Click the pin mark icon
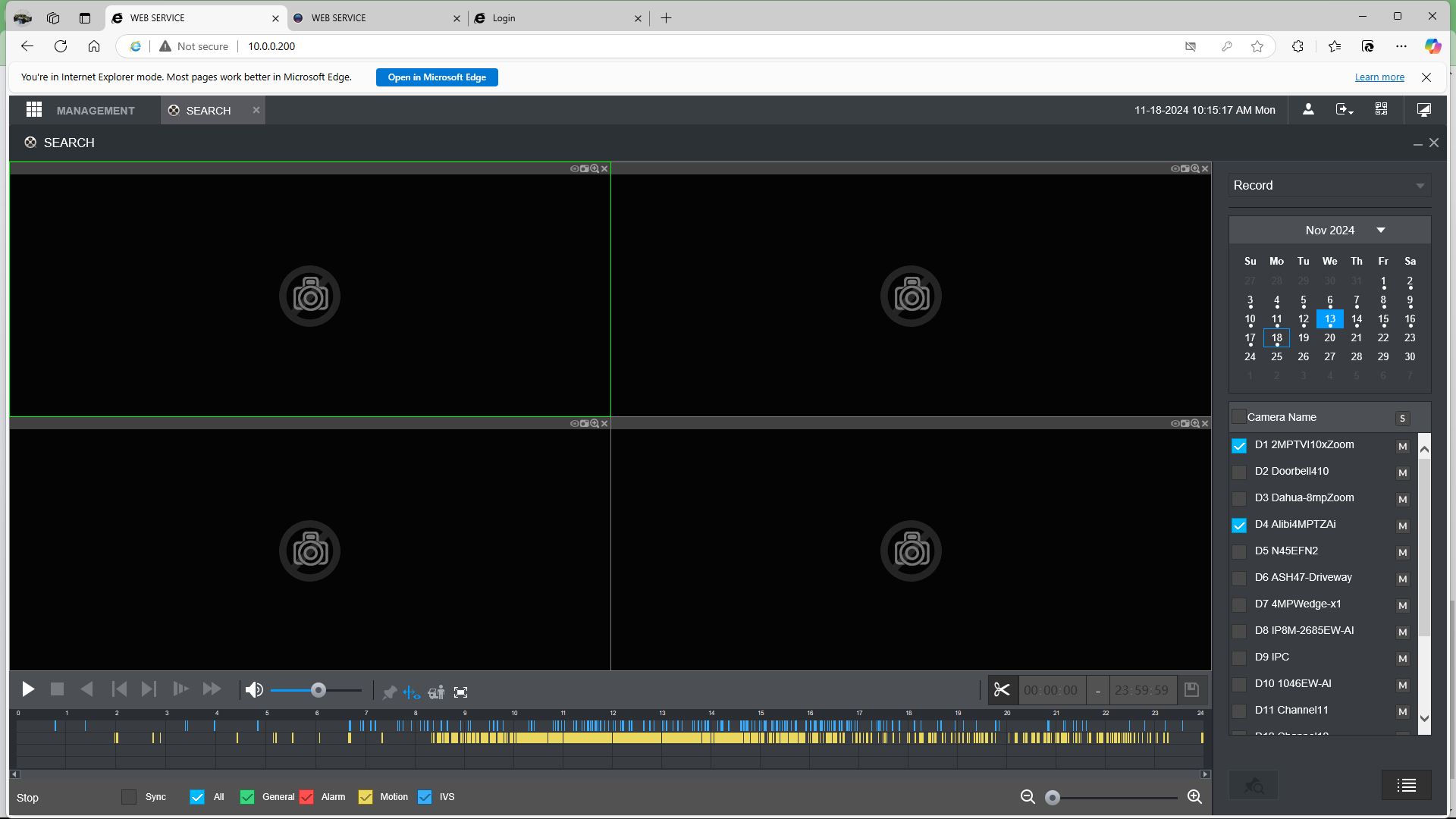 tap(390, 692)
